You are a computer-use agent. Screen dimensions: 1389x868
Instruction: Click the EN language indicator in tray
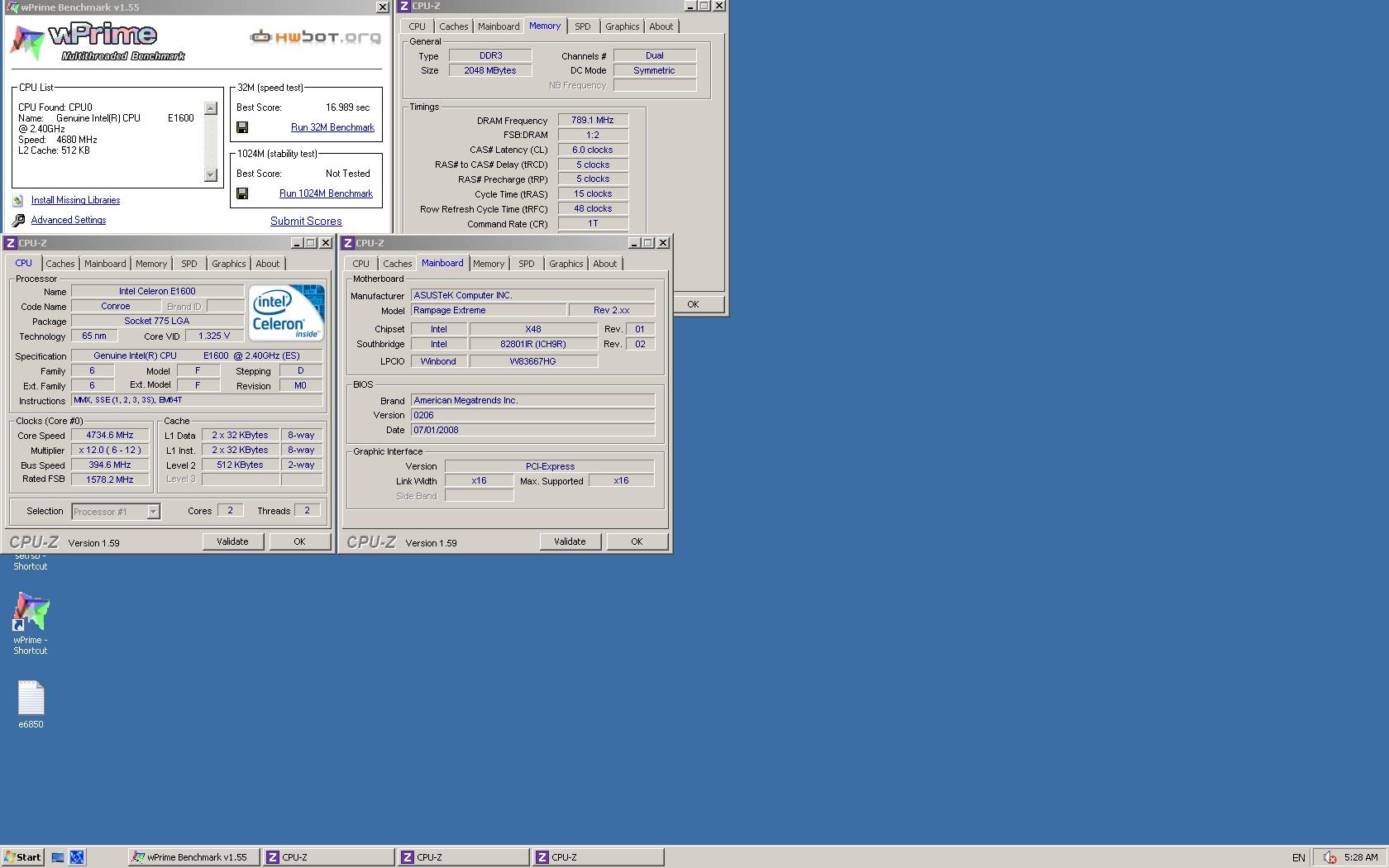pos(1299,858)
